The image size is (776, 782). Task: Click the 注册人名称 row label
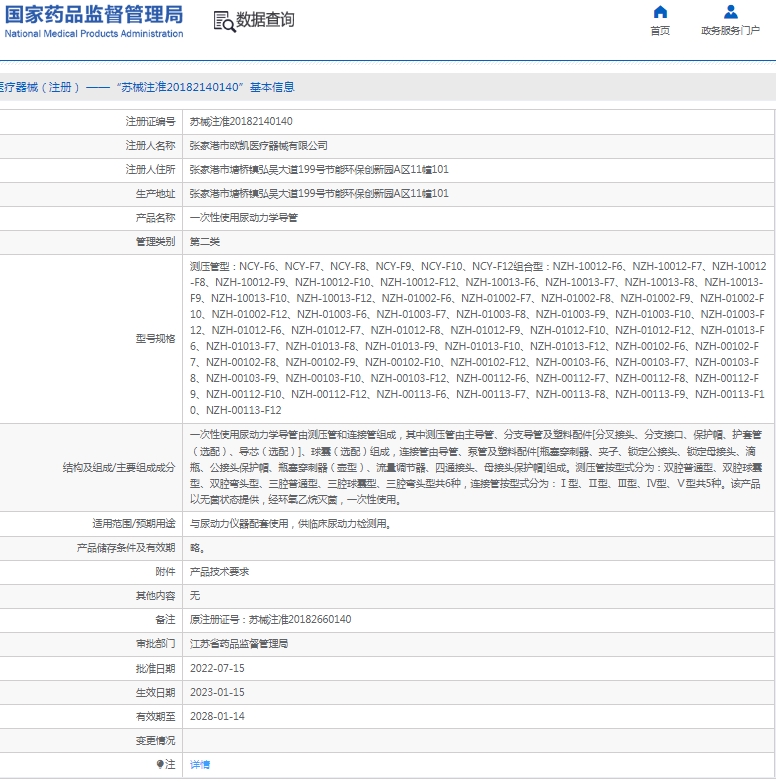(150, 145)
